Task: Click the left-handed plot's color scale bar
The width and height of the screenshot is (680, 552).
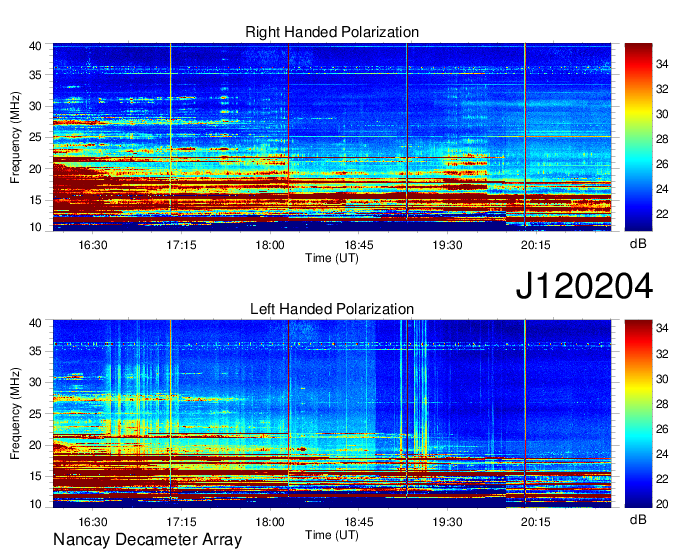Action: tap(638, 414)
